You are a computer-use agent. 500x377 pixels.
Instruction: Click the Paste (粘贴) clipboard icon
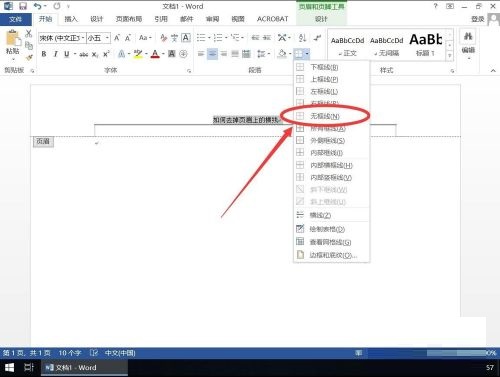13,38
